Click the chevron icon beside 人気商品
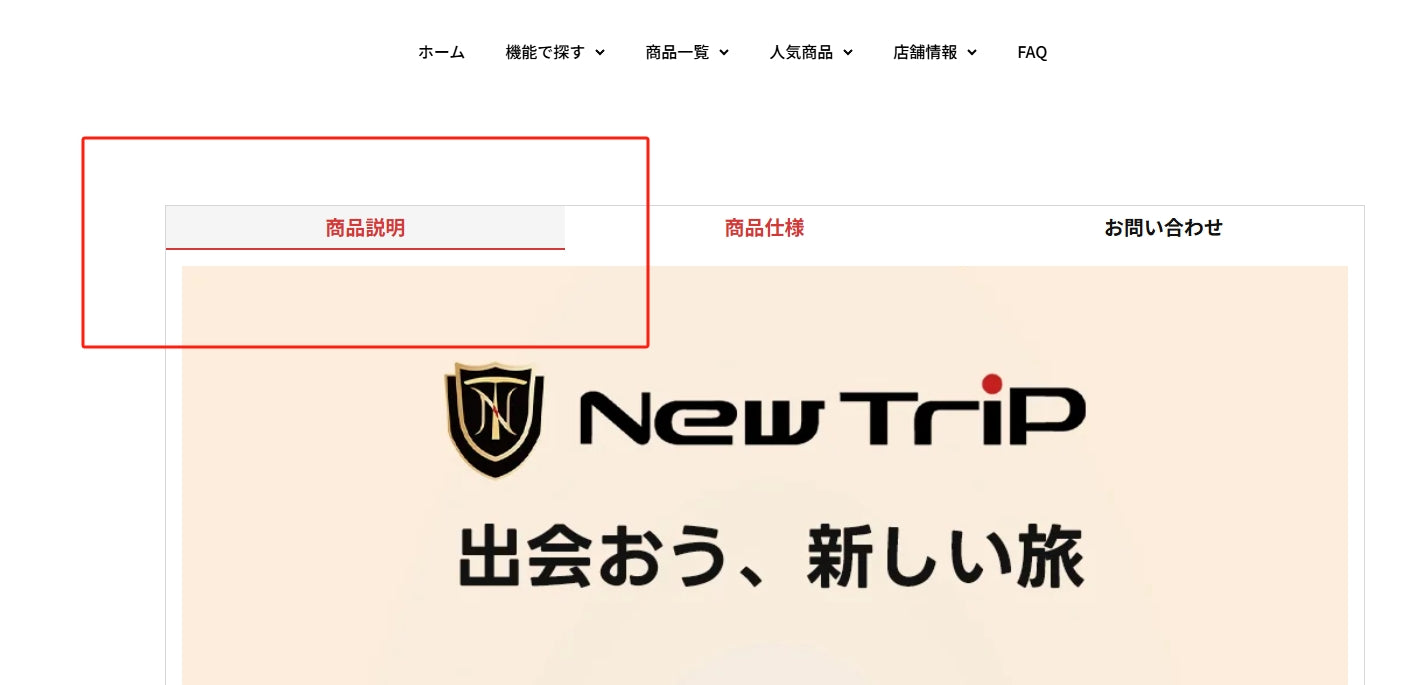Viewport: 1421px width, 685px height. (x=848, y=53)
